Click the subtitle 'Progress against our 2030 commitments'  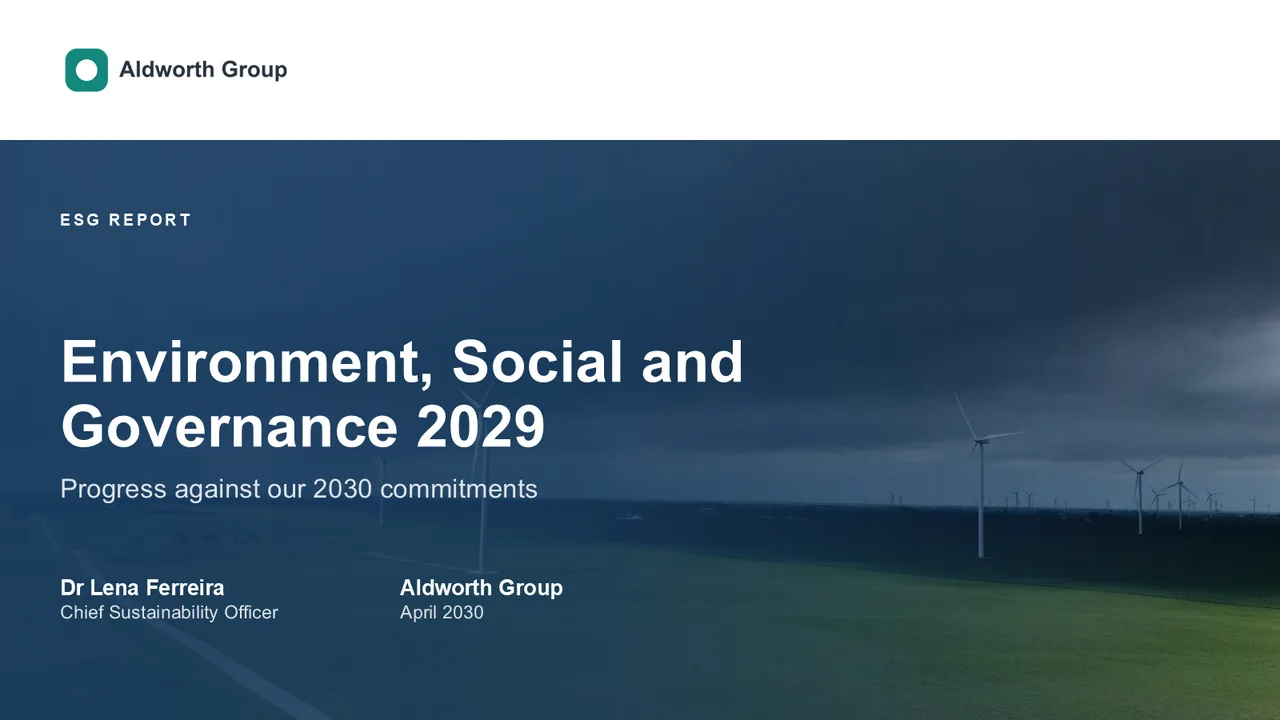tap(299, 489)
